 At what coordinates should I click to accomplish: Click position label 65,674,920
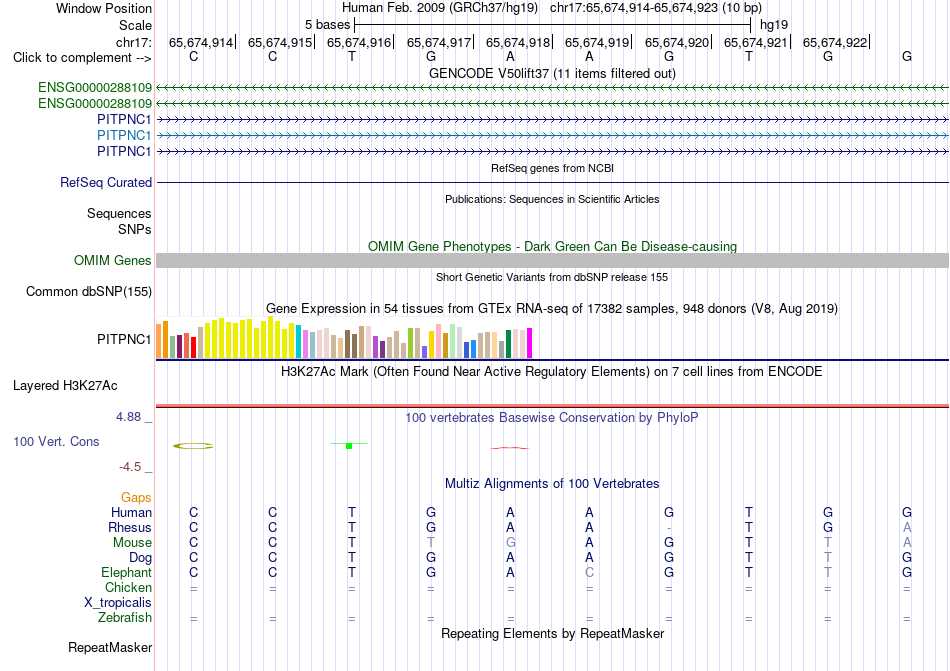(676, 42)
